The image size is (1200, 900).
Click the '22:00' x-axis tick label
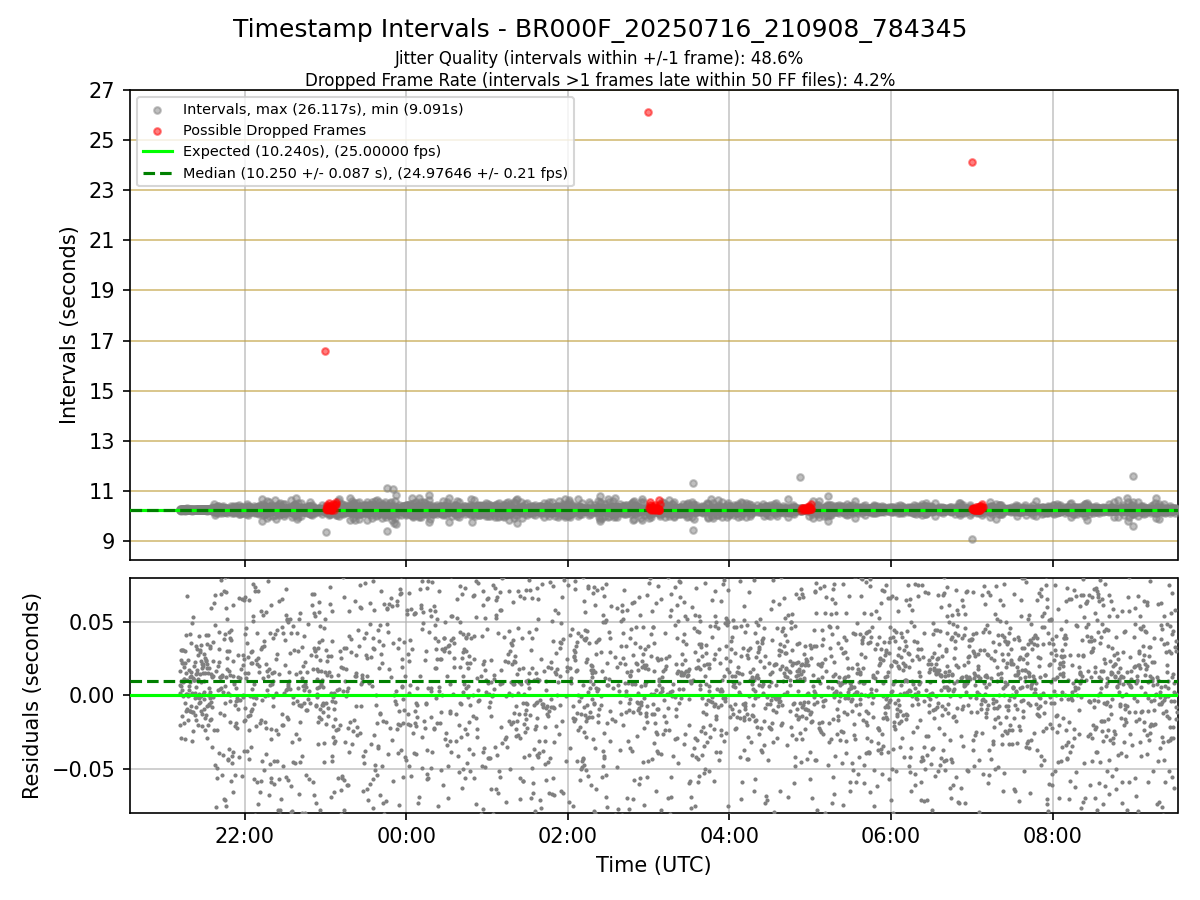[244, 835]
